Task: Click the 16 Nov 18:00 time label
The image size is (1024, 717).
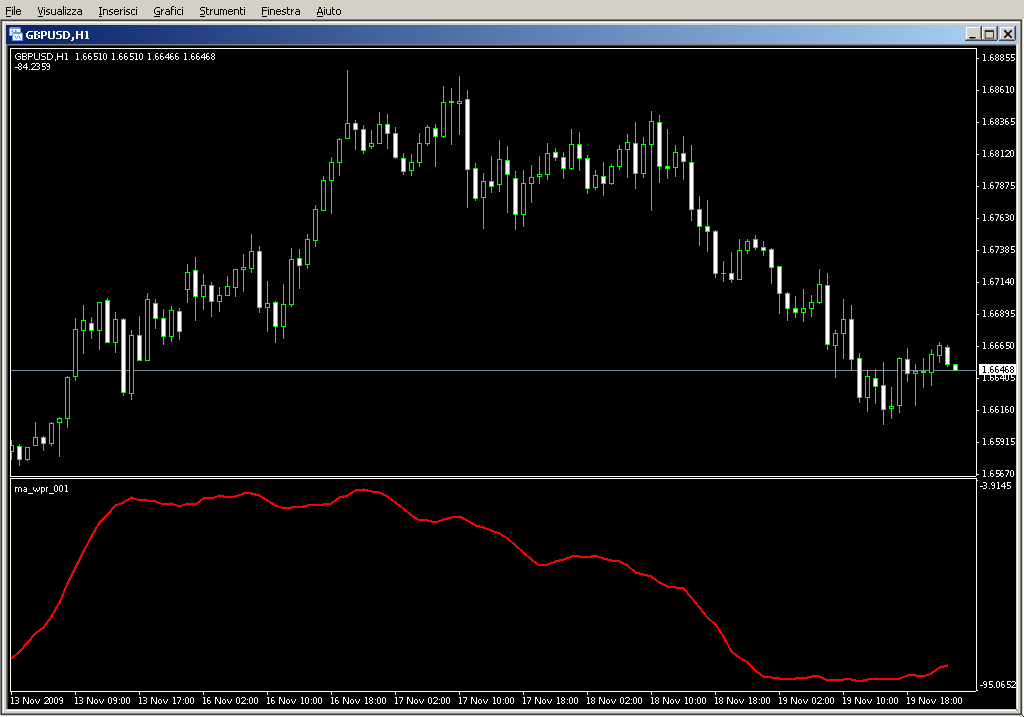Action: [358, 701]
